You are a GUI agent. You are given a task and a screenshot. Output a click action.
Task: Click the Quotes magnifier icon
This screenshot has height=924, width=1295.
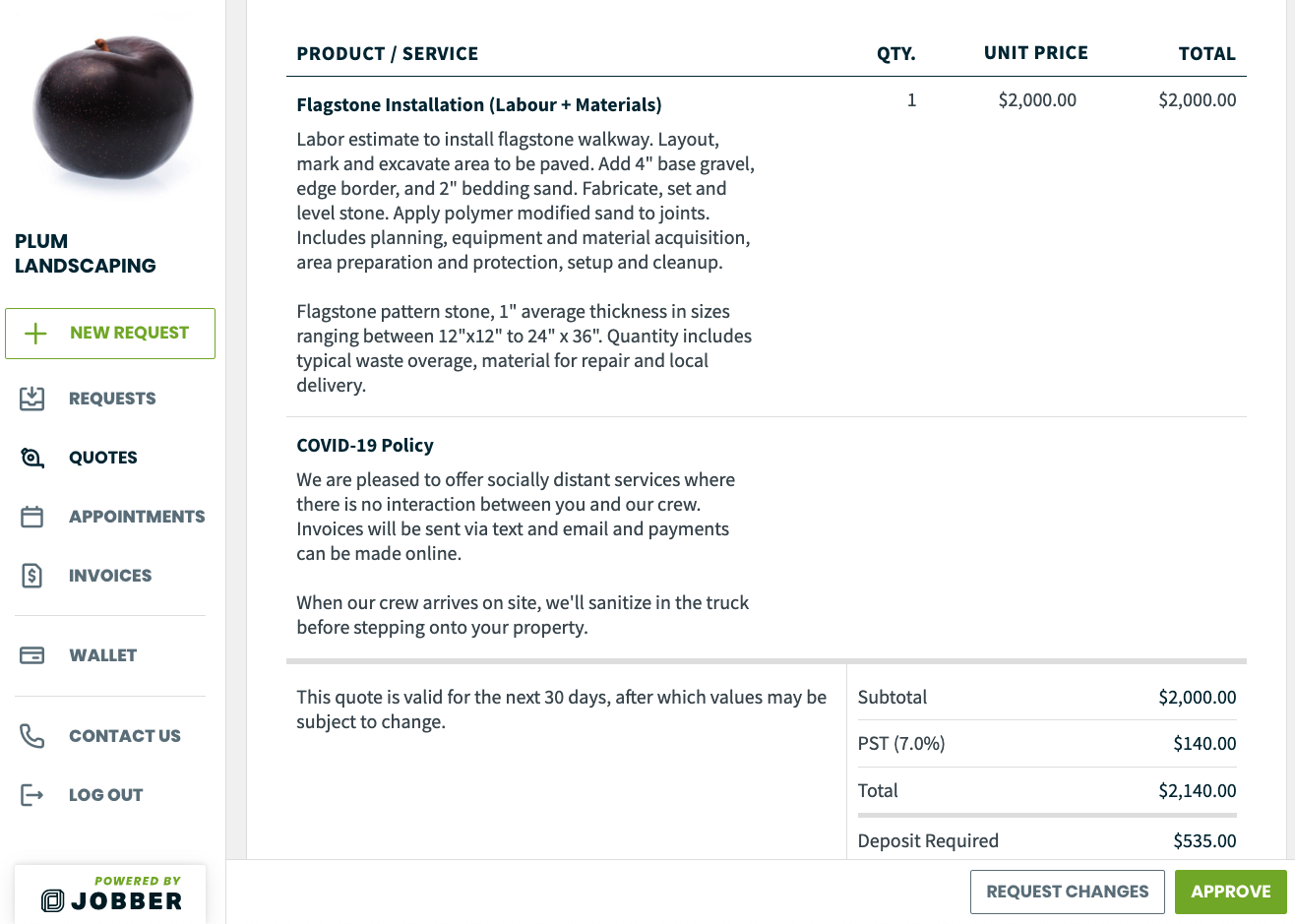coord(32,458)
